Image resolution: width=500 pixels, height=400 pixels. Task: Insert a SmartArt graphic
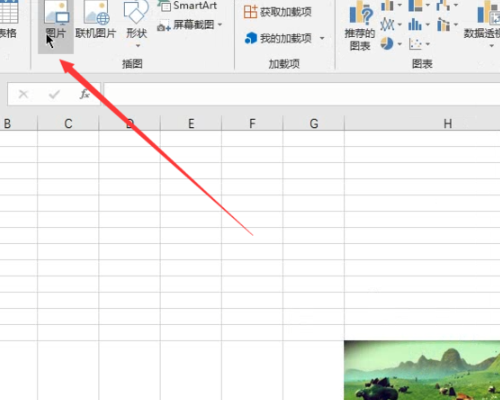(x=188, y=6)
